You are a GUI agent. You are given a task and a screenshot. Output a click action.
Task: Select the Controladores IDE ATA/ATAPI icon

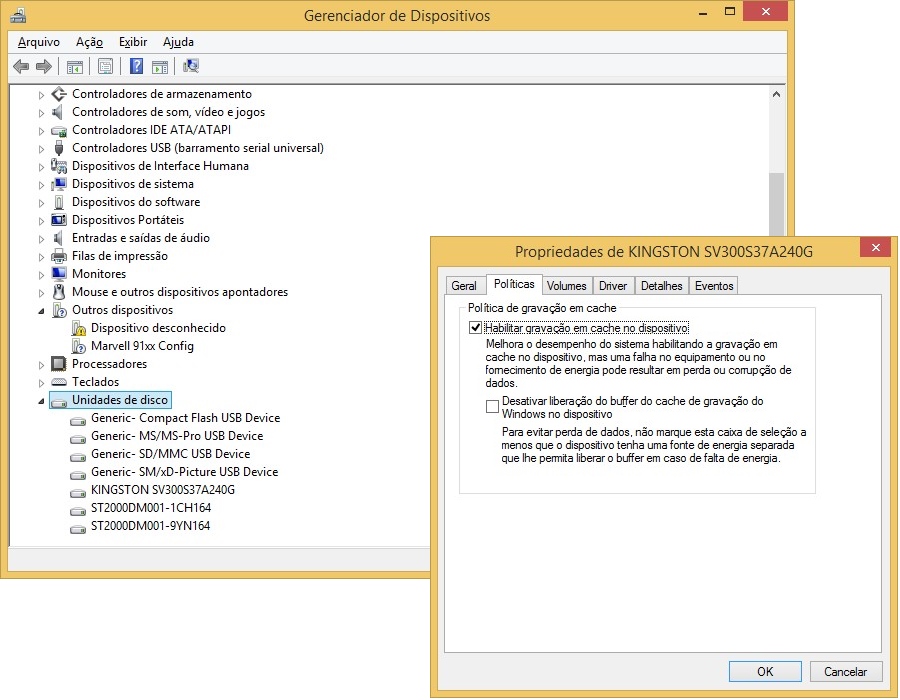click(x=59, y=130)
